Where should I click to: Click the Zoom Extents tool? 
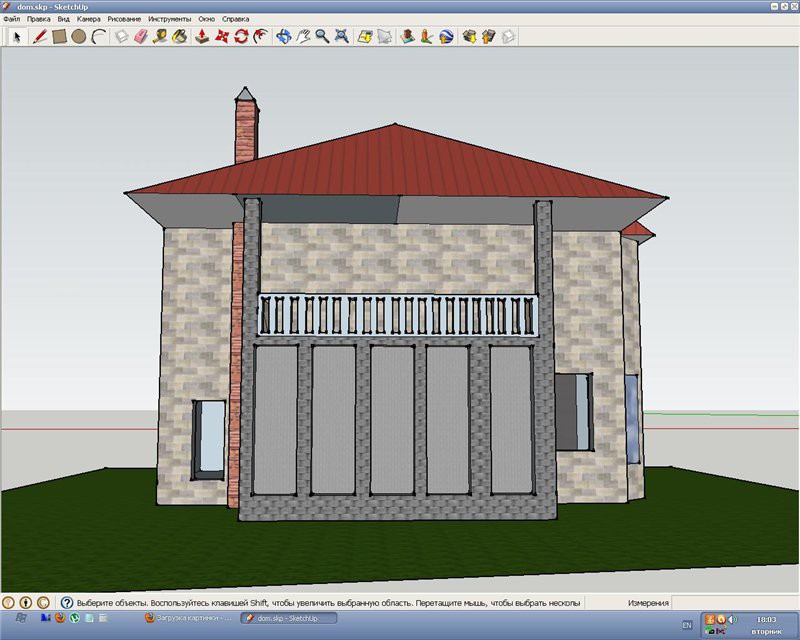[342, 37]
